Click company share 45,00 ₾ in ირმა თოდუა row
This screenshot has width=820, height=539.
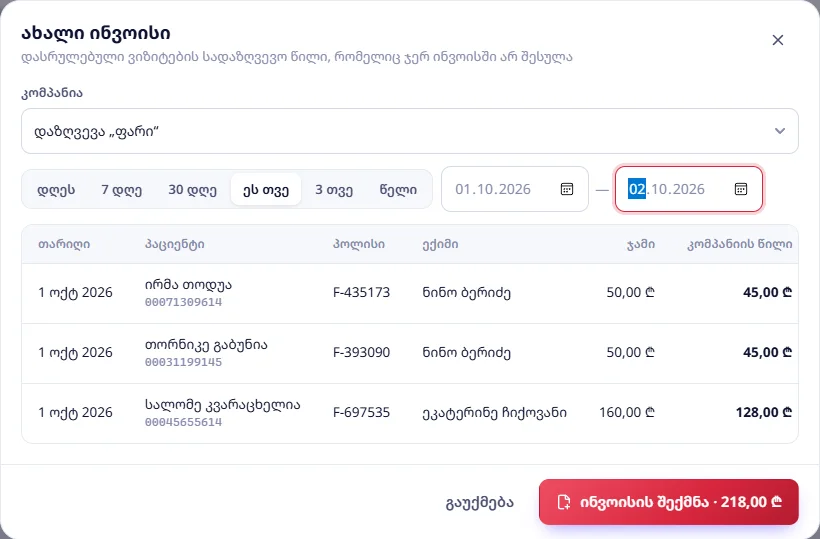pos(767,292)
